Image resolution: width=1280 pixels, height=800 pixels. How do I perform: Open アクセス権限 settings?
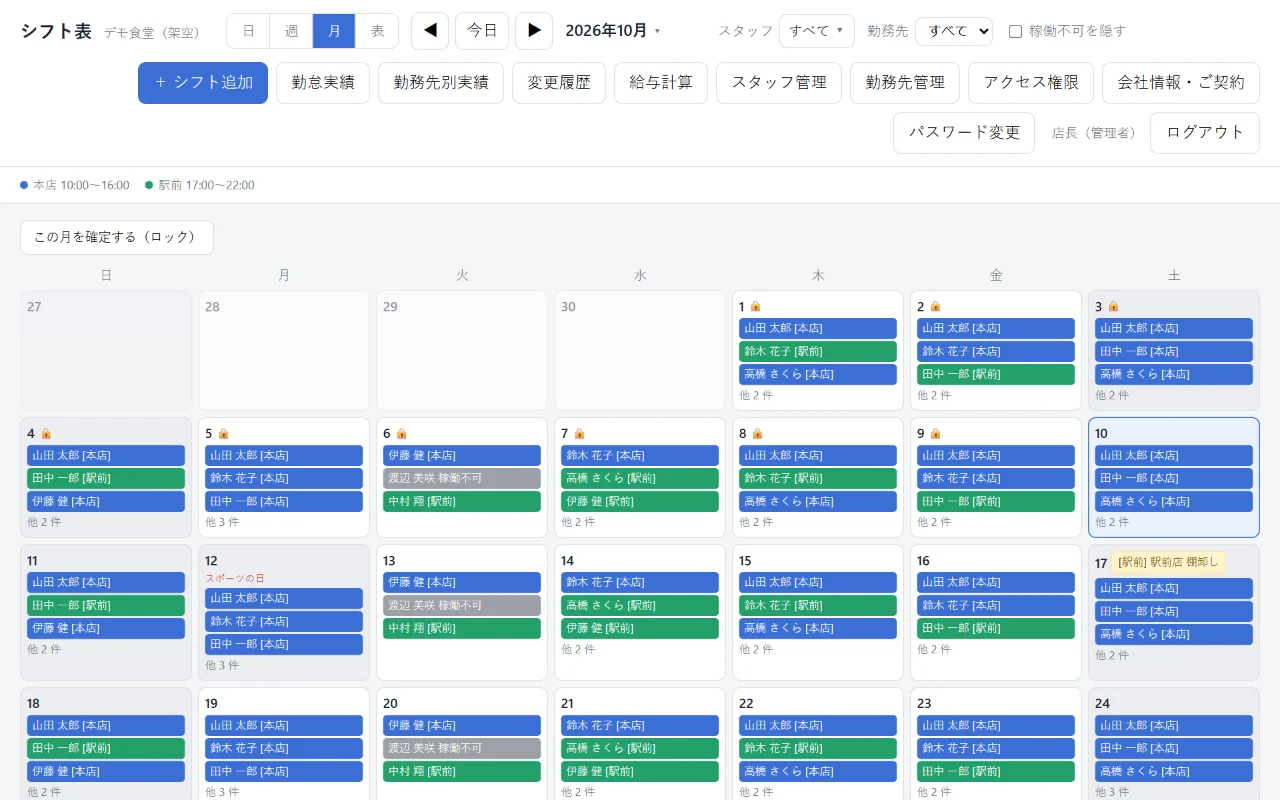[1031, 83]
